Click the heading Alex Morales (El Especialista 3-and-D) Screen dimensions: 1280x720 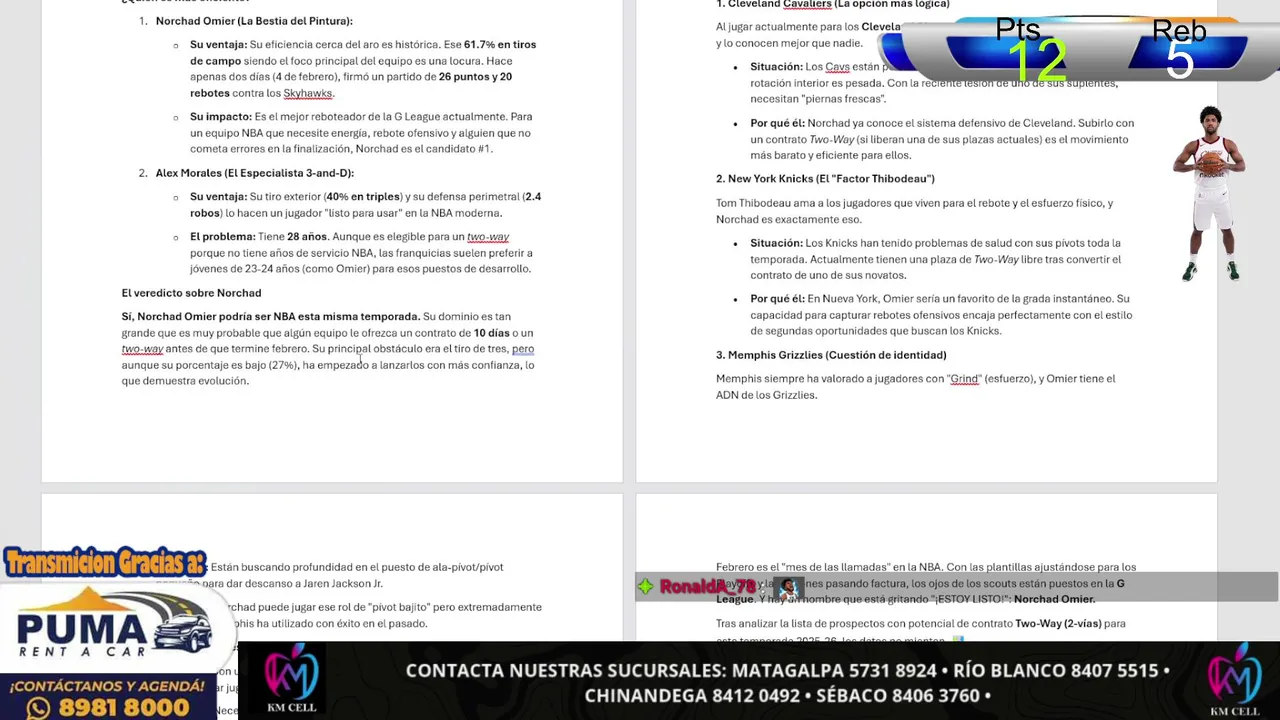tap(255, 173)
